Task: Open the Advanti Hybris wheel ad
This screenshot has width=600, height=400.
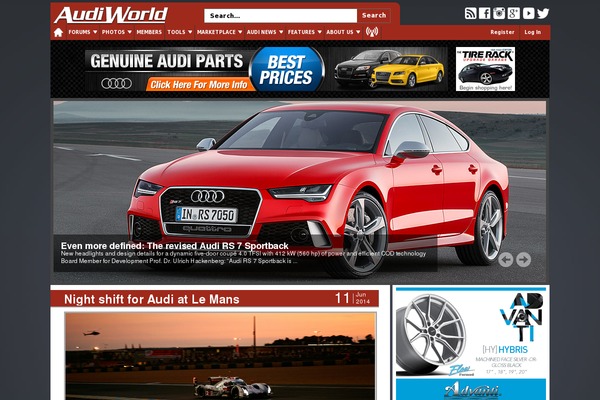Action: (x=471, y=343)
